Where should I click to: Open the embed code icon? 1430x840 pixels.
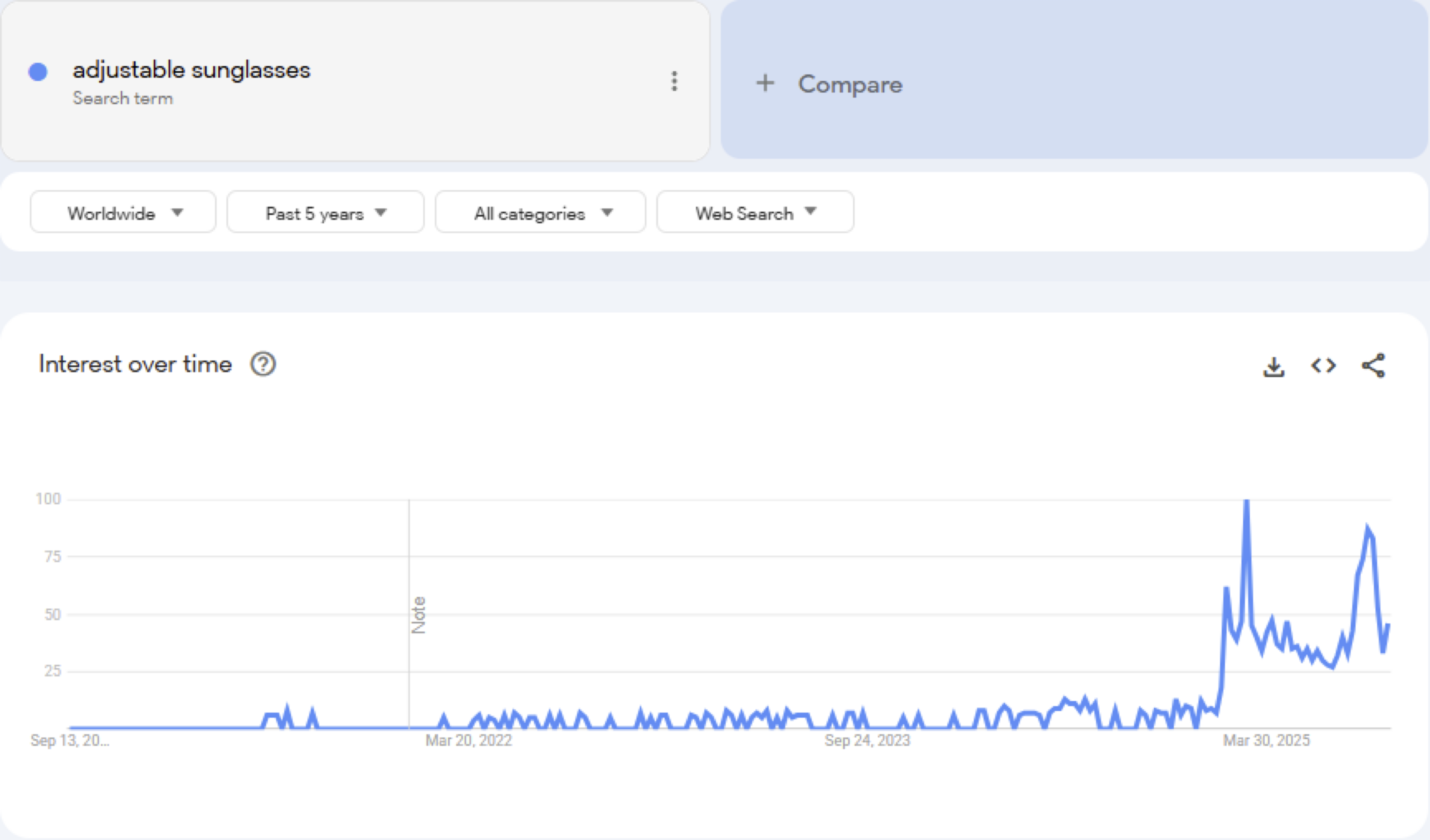[x=1323, y=365]
